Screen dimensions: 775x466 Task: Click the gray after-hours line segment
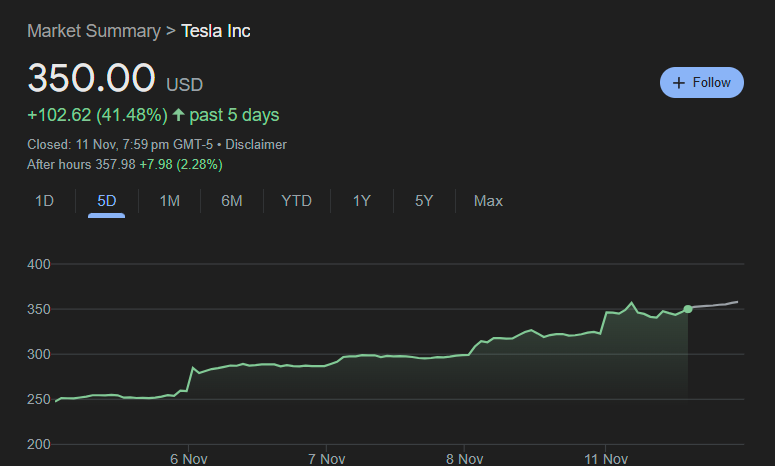(715, 304)
